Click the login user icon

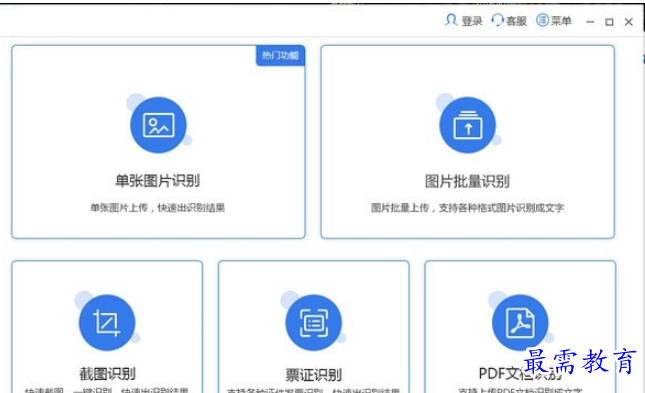click(x=451, y=20)
